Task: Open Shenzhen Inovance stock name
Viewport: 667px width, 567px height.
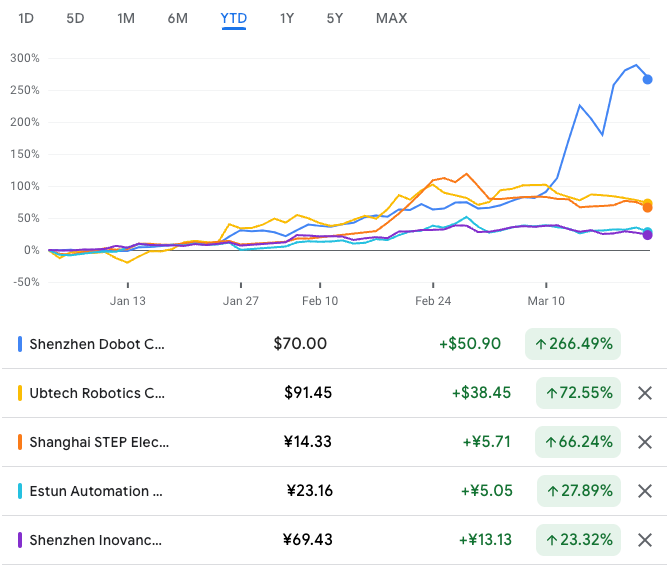Action: click(96, 540)
